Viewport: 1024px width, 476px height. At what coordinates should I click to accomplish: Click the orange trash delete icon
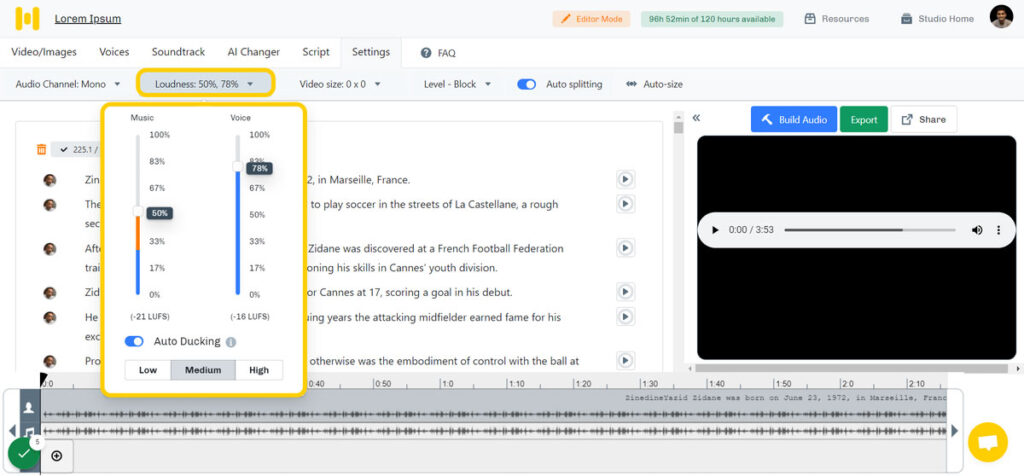click(x=41, y=150)
